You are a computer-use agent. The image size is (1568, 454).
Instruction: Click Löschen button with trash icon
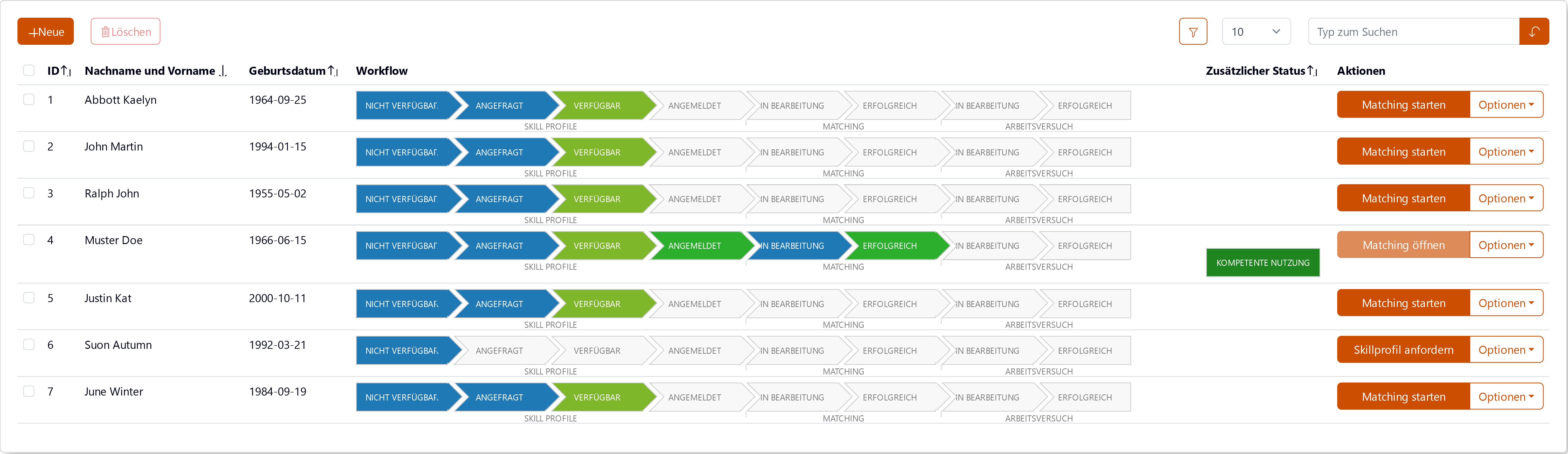(125, 32)
